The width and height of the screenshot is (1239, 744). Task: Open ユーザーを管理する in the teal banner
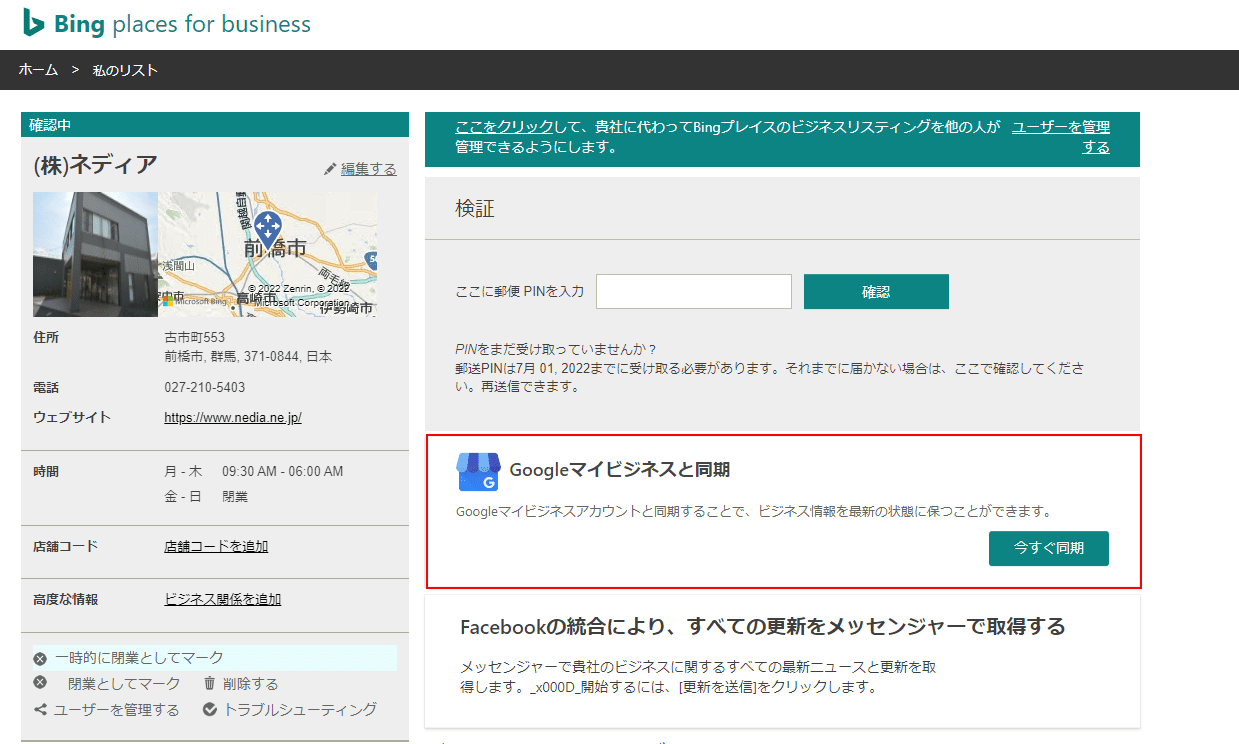(1061, 137)
